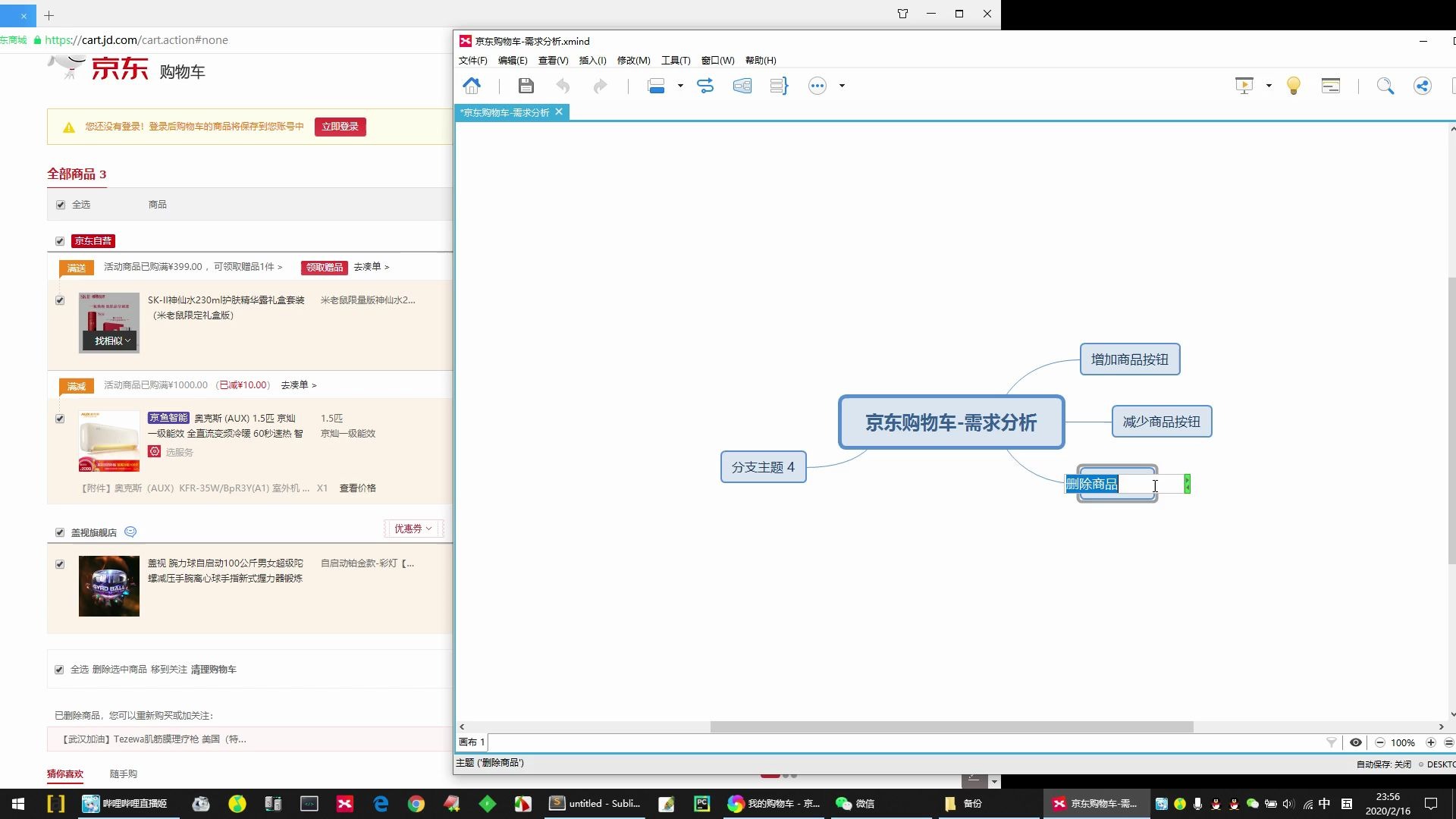1456x819 pixels.
Task: Open XMind pinned taskbar icon
Action: click(x=345, y=804)
